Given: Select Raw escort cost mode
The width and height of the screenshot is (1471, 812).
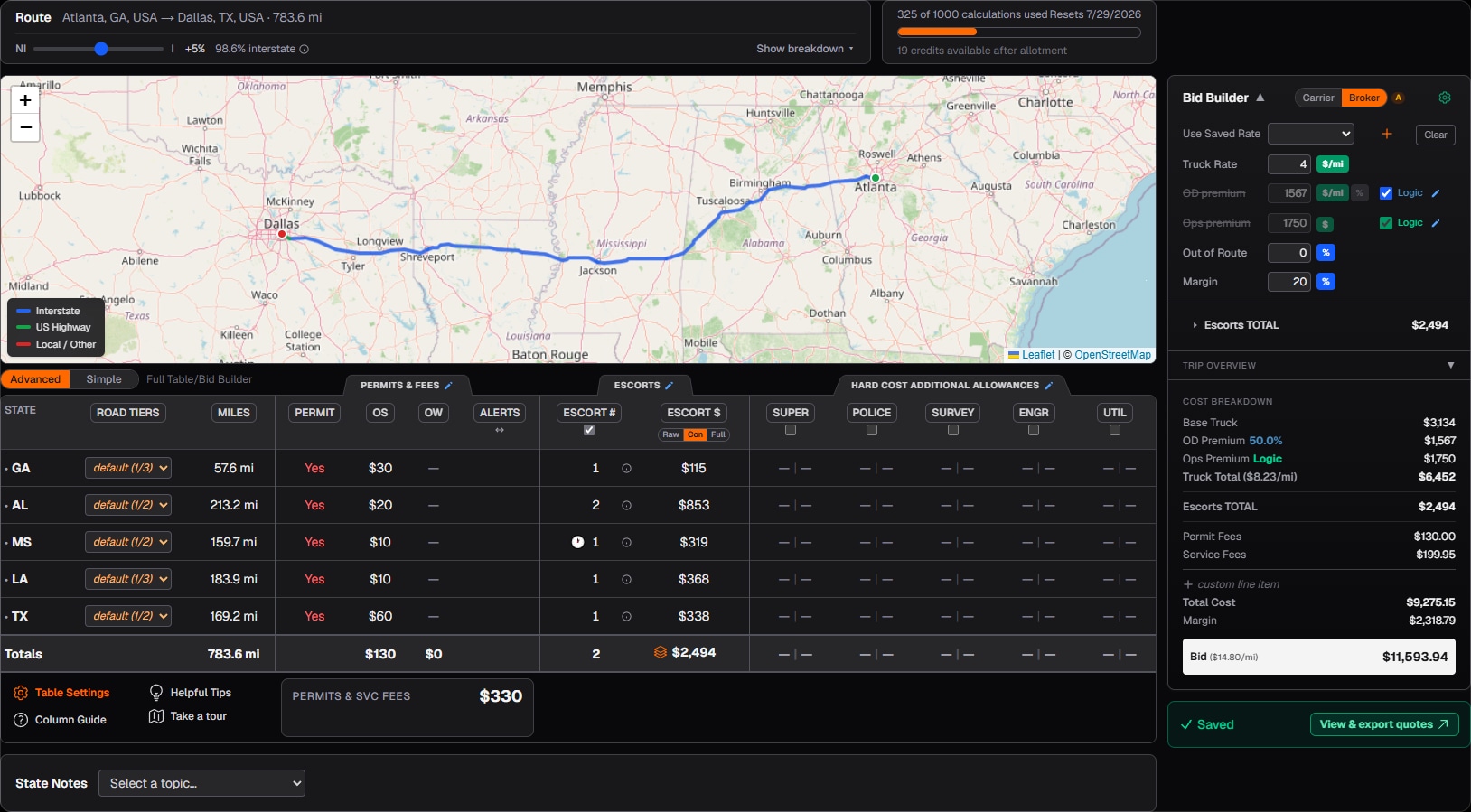Looking at the screenshot, I should [x=670, y=434].
